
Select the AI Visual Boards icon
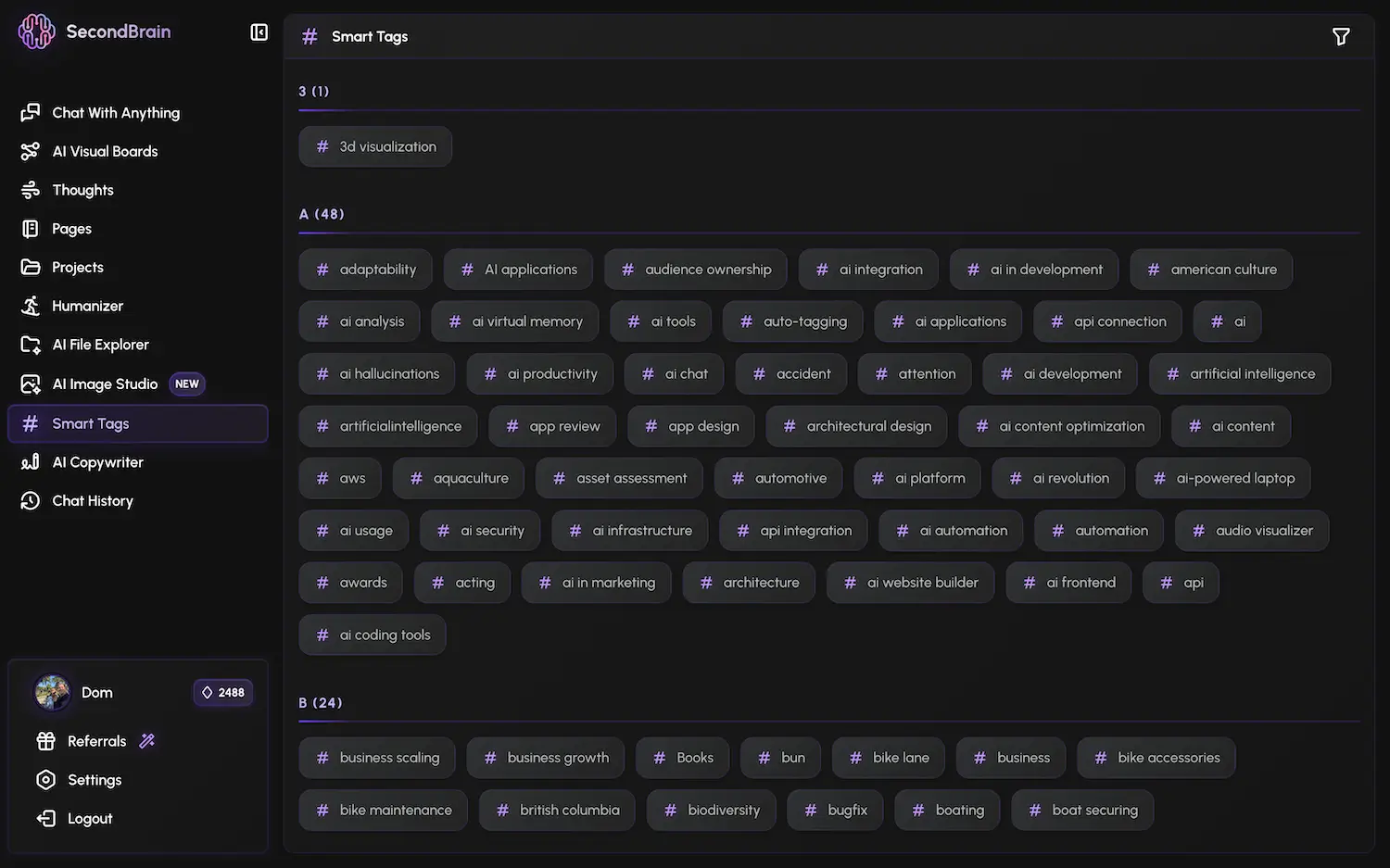point(30,150)
